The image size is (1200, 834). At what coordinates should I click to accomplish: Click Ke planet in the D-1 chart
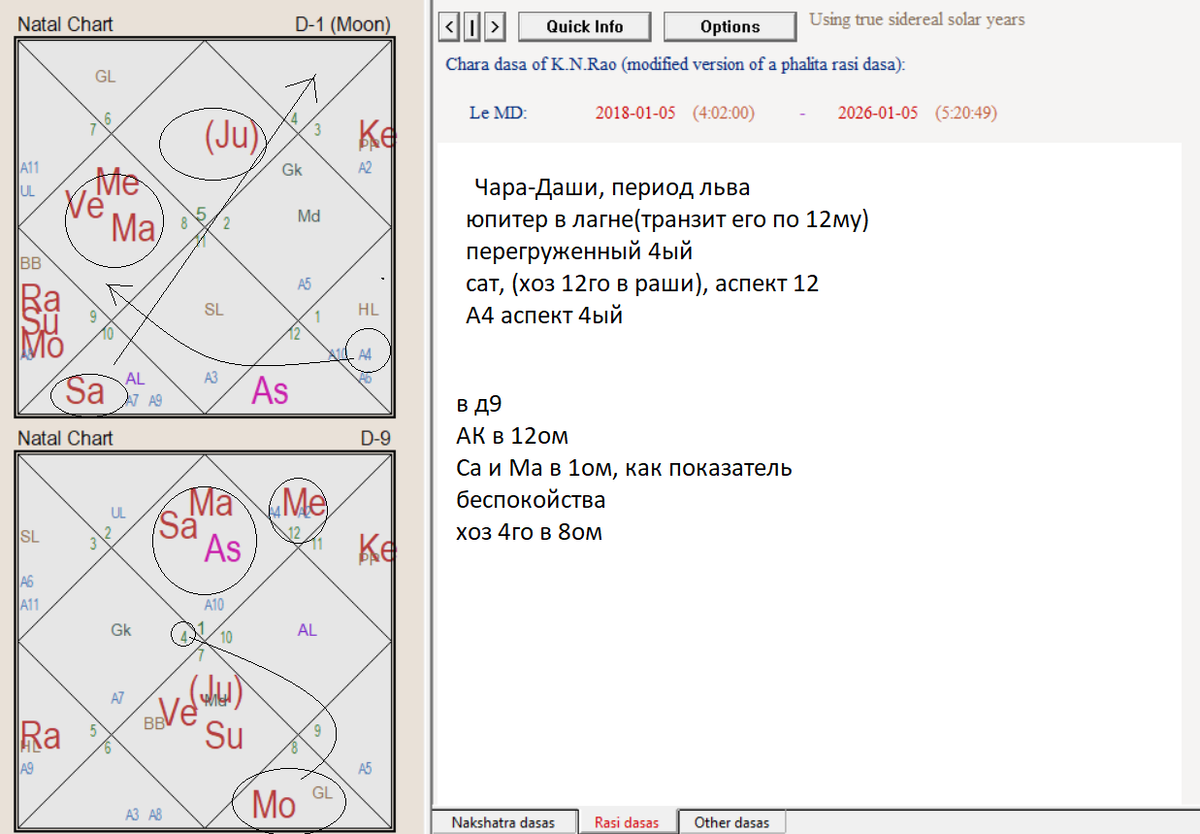(x=377, y=133)
